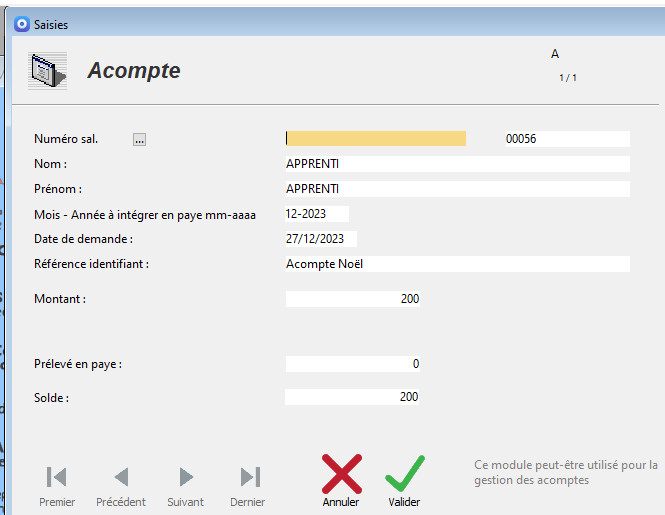
Task: Go to the Premier record arrow
Action: 57,477
